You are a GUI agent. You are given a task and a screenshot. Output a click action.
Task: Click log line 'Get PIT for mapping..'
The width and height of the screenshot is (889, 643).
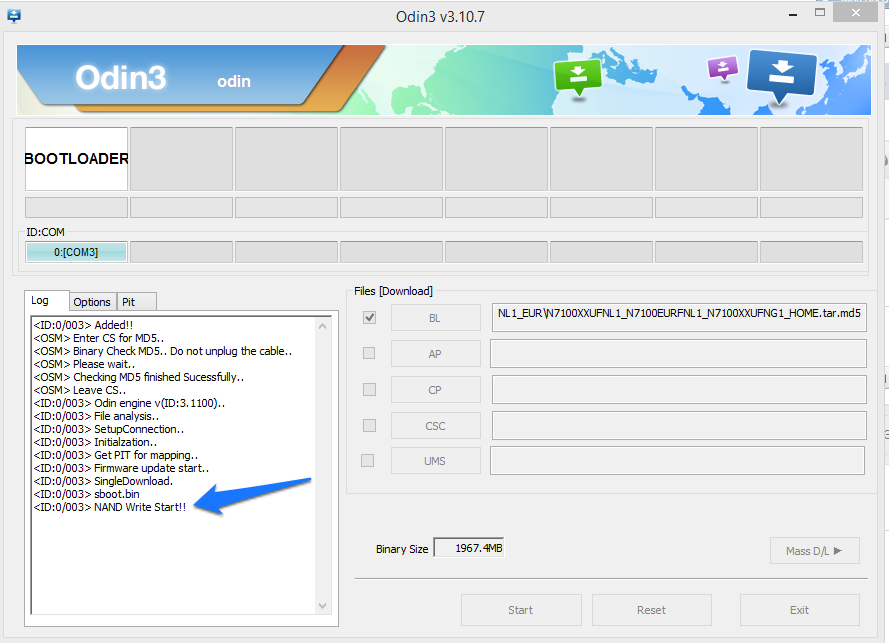coord(116,455)
